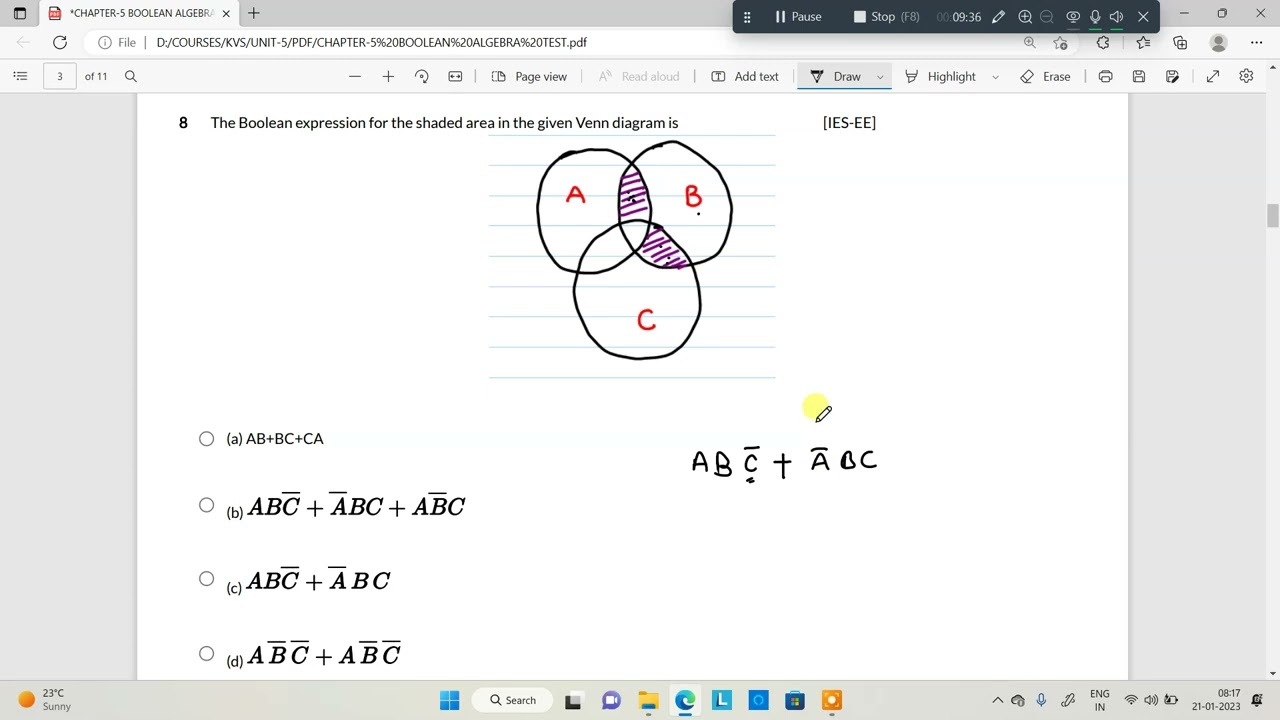Open Microsoft Edge from the taskbar
The image size is (1280, 720).
(x=685, y=700)
